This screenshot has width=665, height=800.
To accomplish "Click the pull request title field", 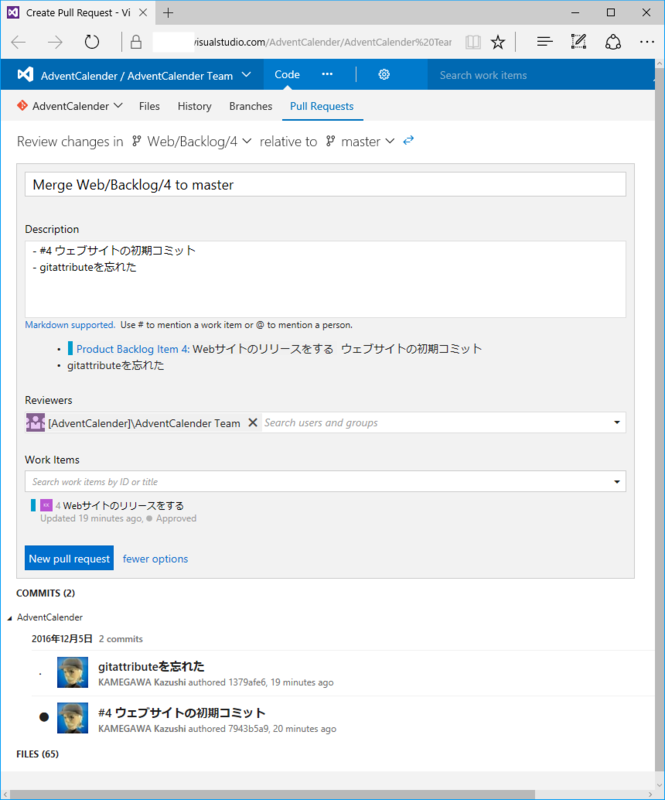I will coord(325,184).
